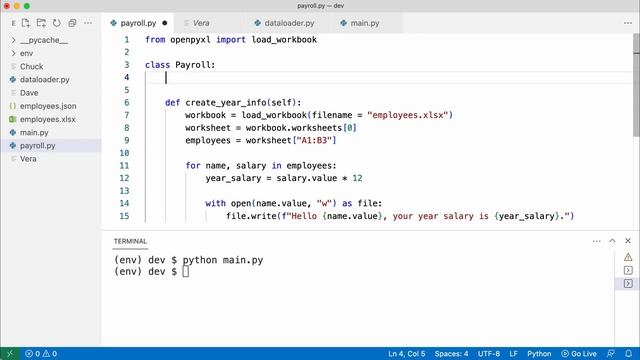The height and width of the screenshot is (360, 640).
Task: Switch to the payroll.py editor tab
Action: coord(138,23)
